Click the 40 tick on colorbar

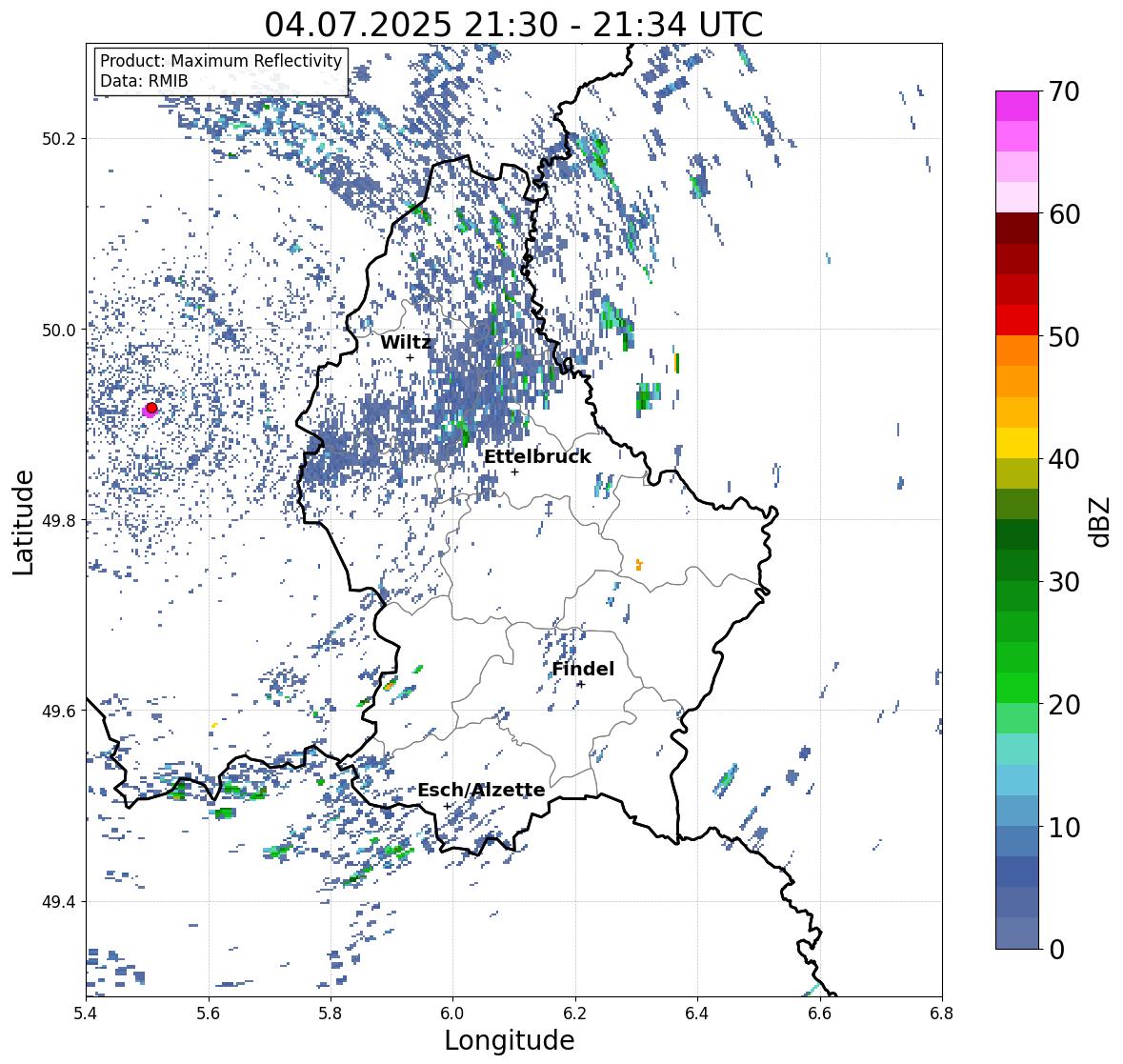(x=1063, y=459)
